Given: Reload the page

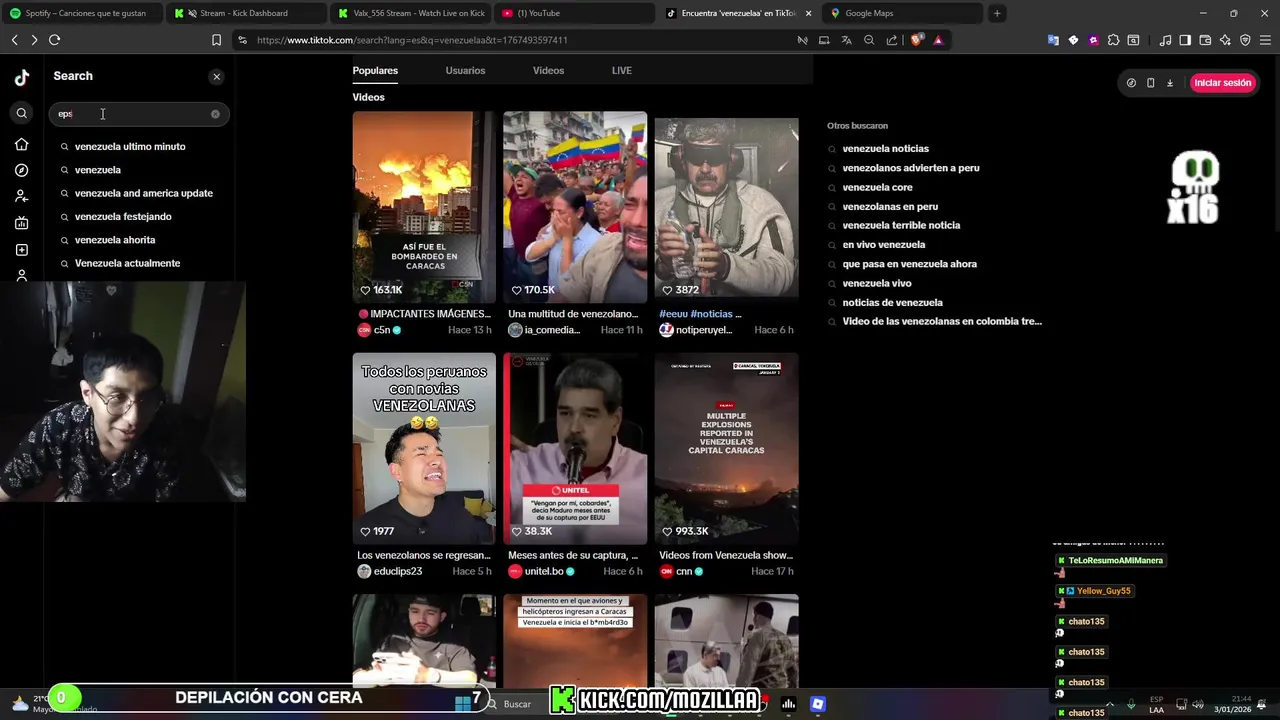Looking at the screenshot, I should tap(55, 40).
